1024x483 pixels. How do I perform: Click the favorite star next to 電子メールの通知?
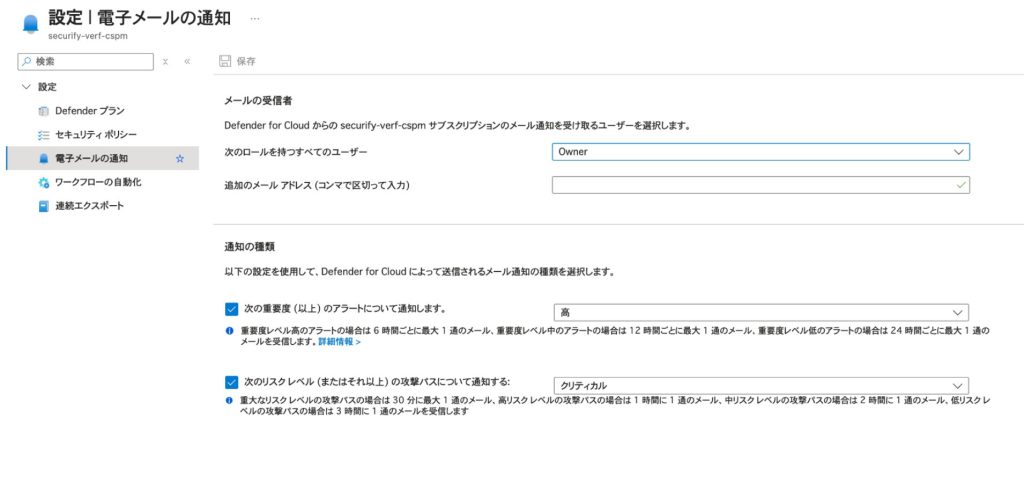click(x=180, y=158)
